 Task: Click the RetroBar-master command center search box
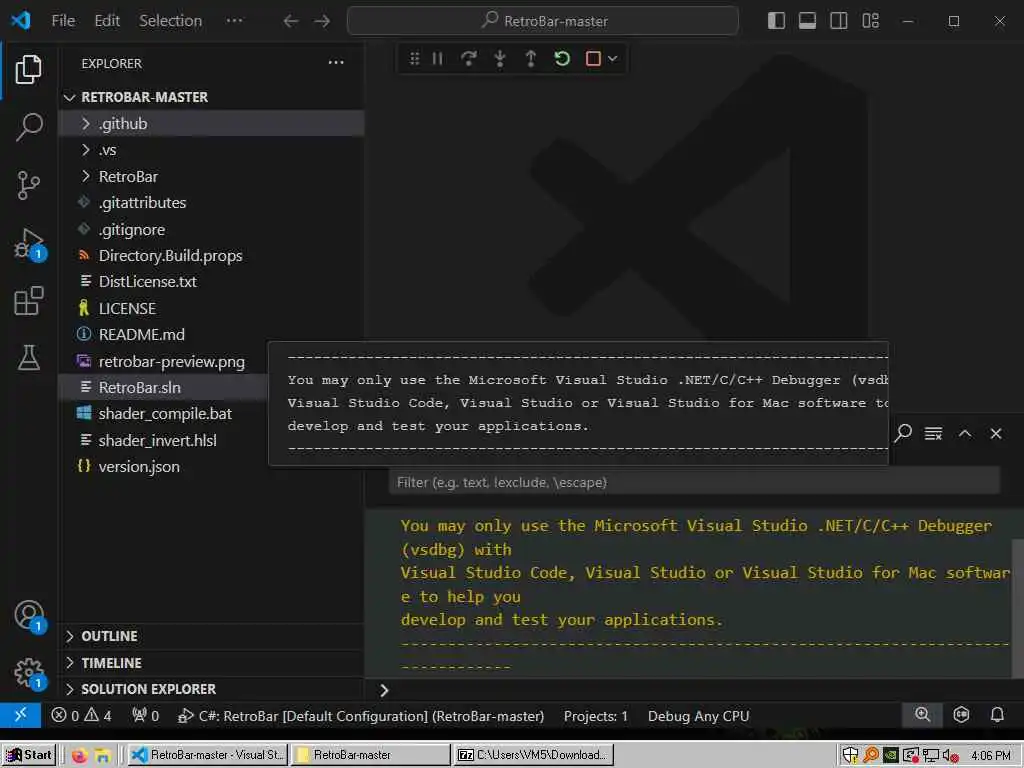point(543,21)
